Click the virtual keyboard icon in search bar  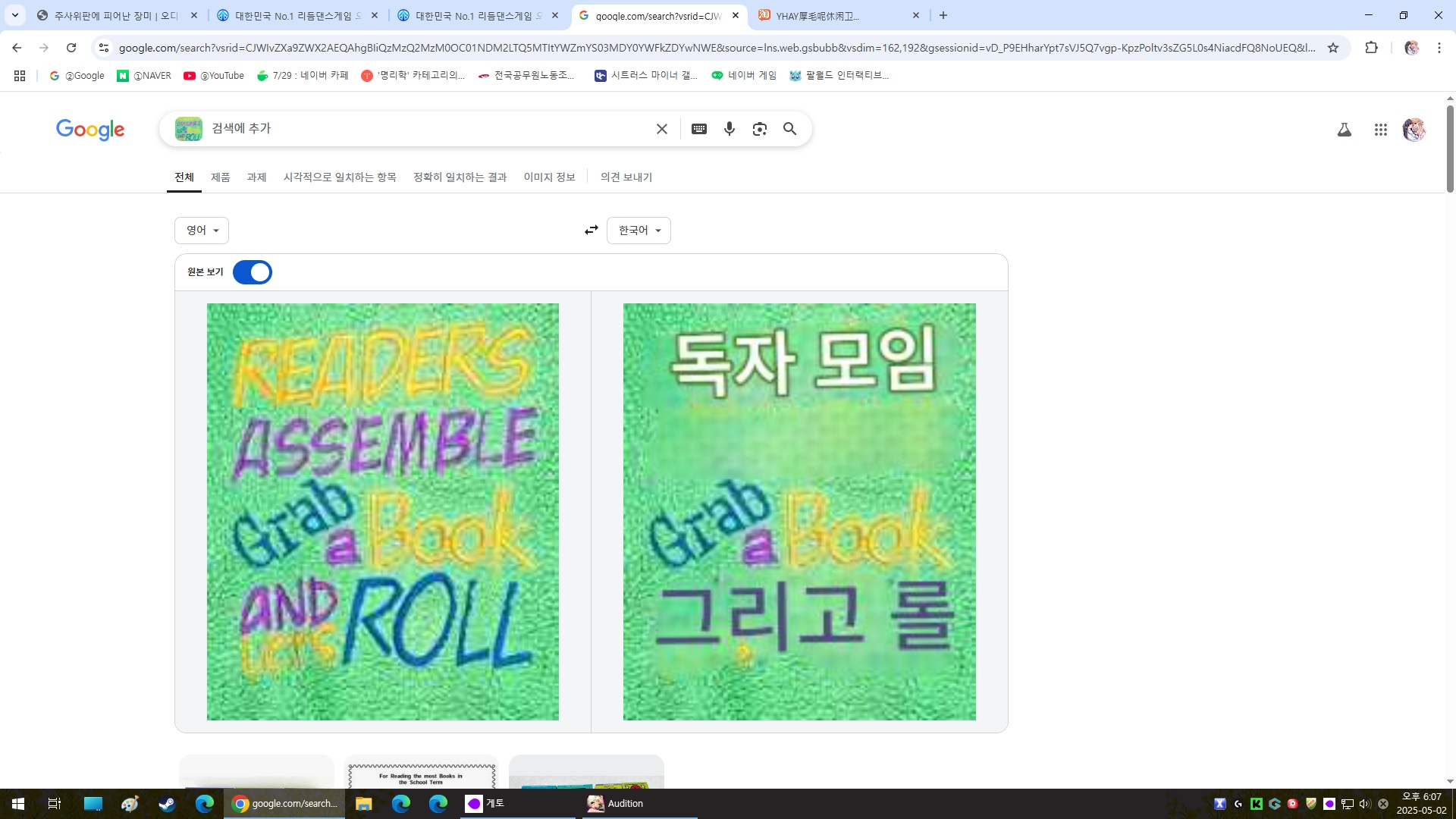tap(699, 129)
